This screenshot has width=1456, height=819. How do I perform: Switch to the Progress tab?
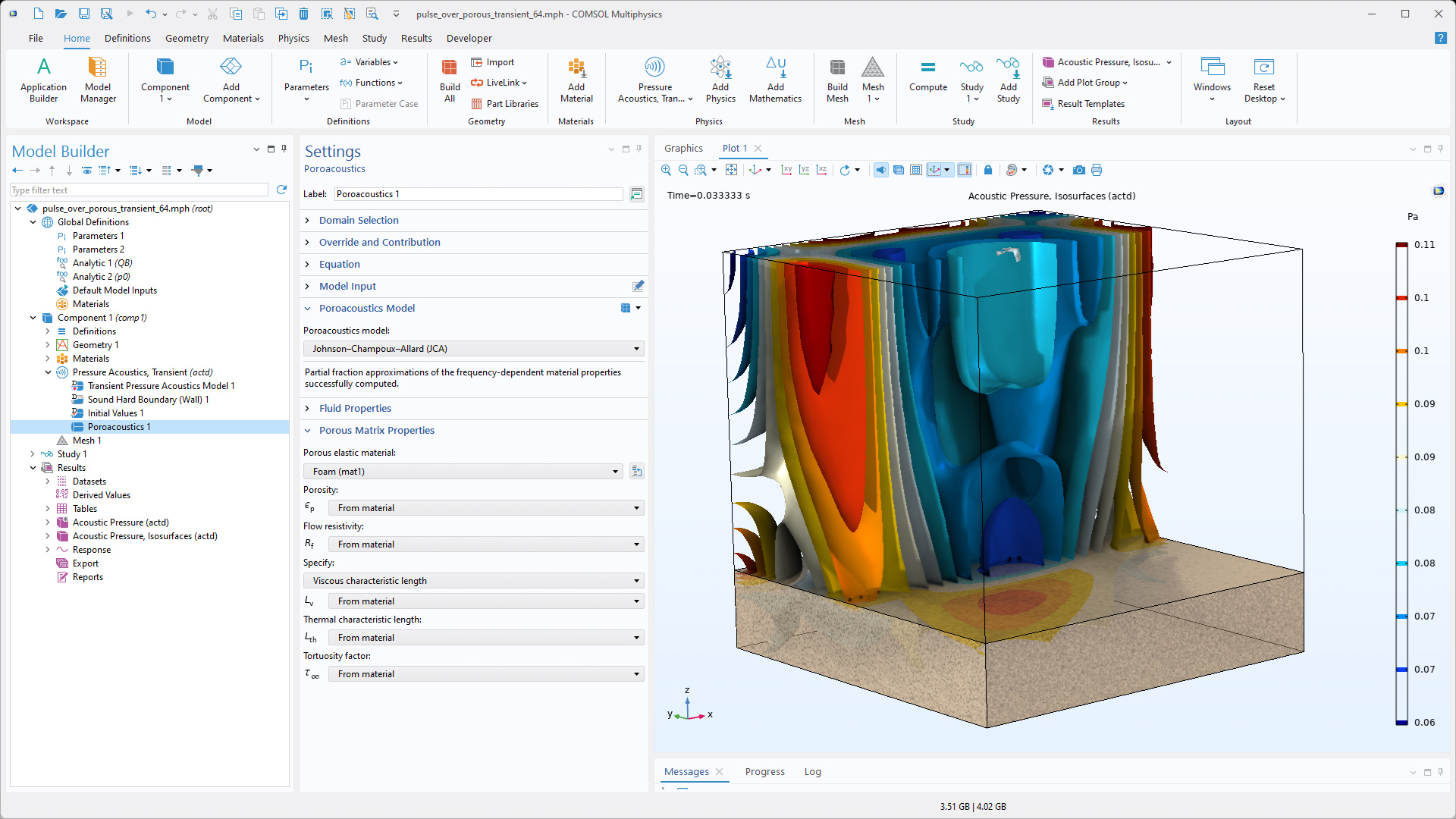coord(764,771)
